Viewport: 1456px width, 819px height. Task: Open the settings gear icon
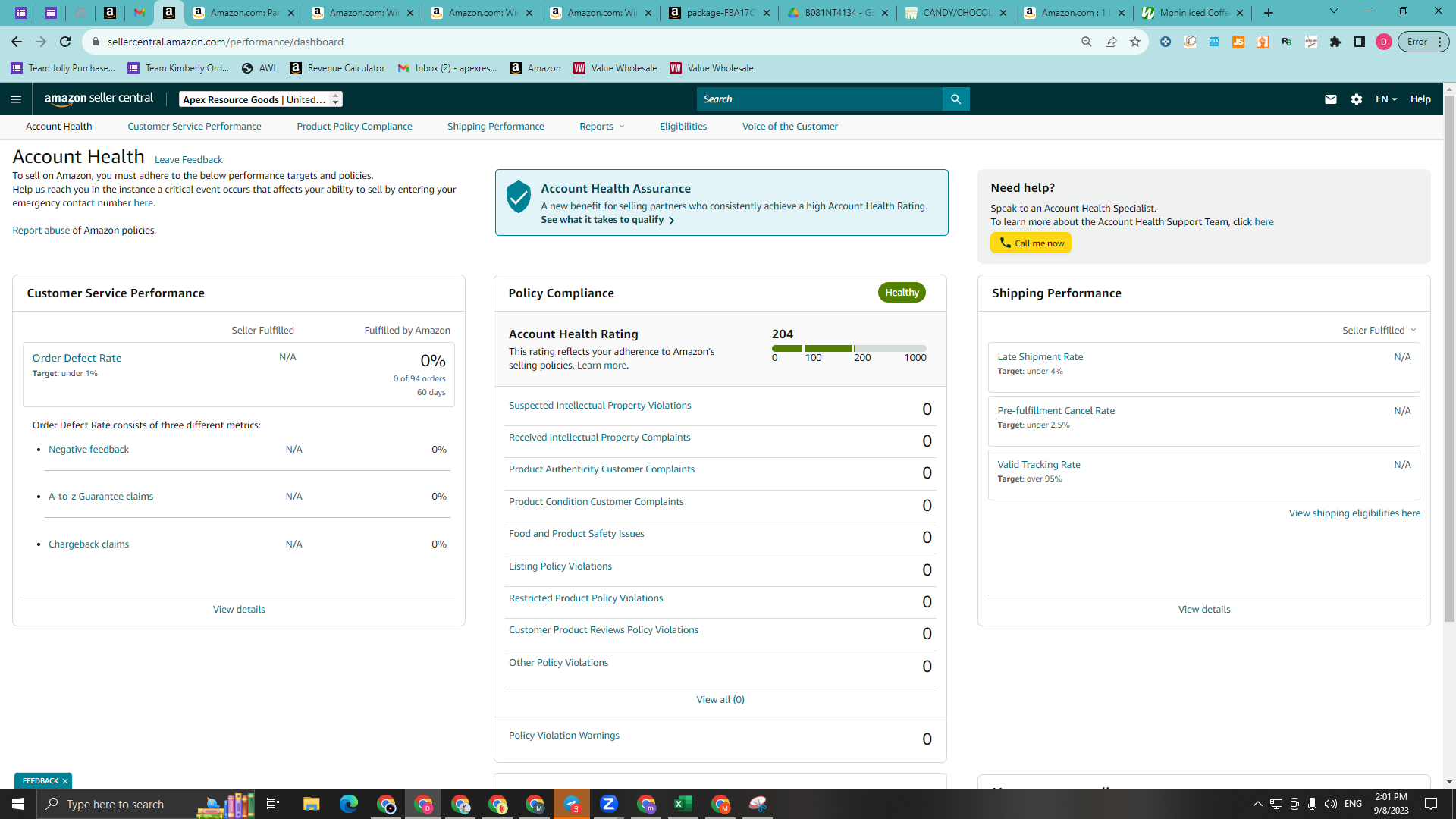[x=1357, y=99]
